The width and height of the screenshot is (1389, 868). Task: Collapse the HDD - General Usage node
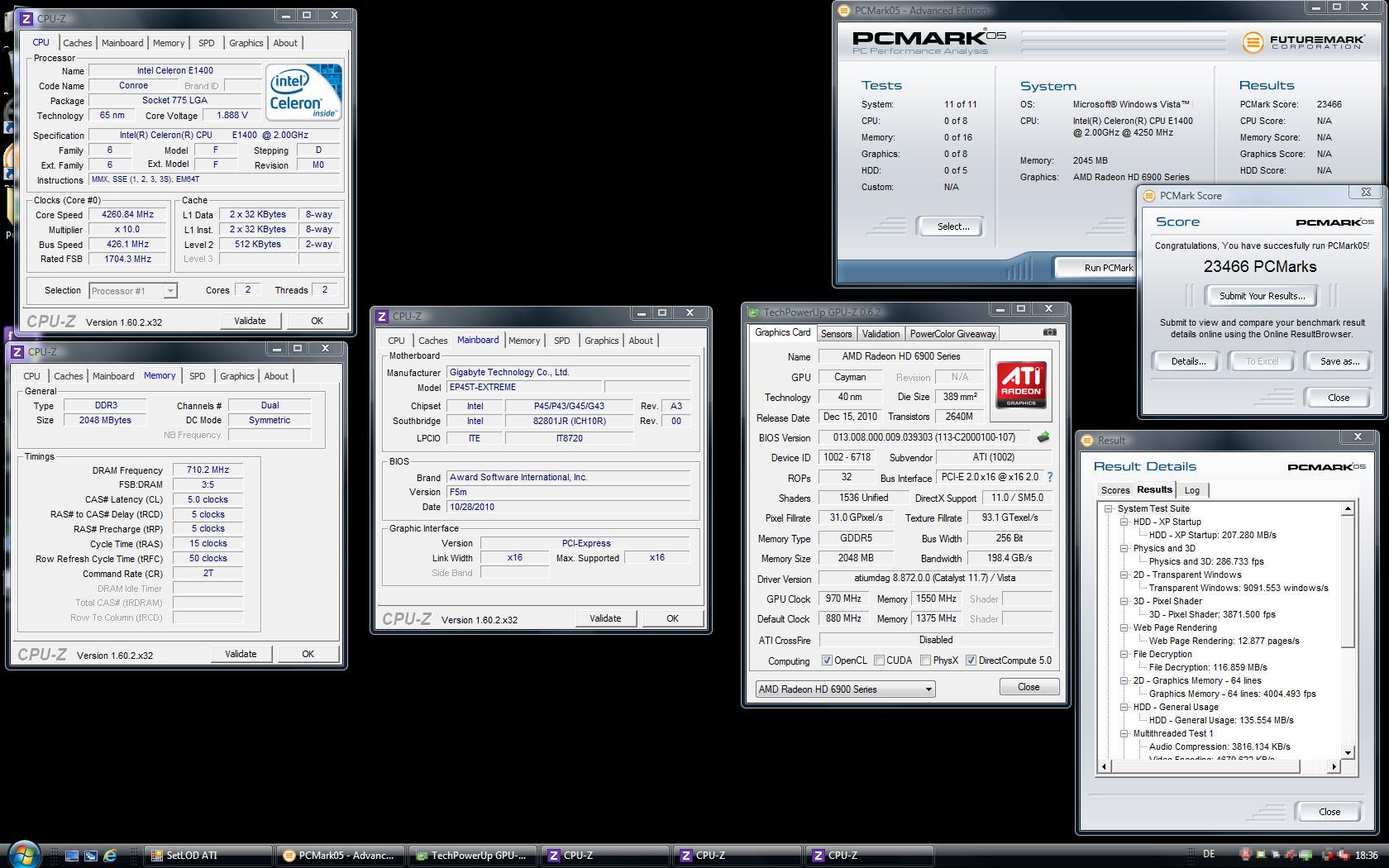[1124, 707]
